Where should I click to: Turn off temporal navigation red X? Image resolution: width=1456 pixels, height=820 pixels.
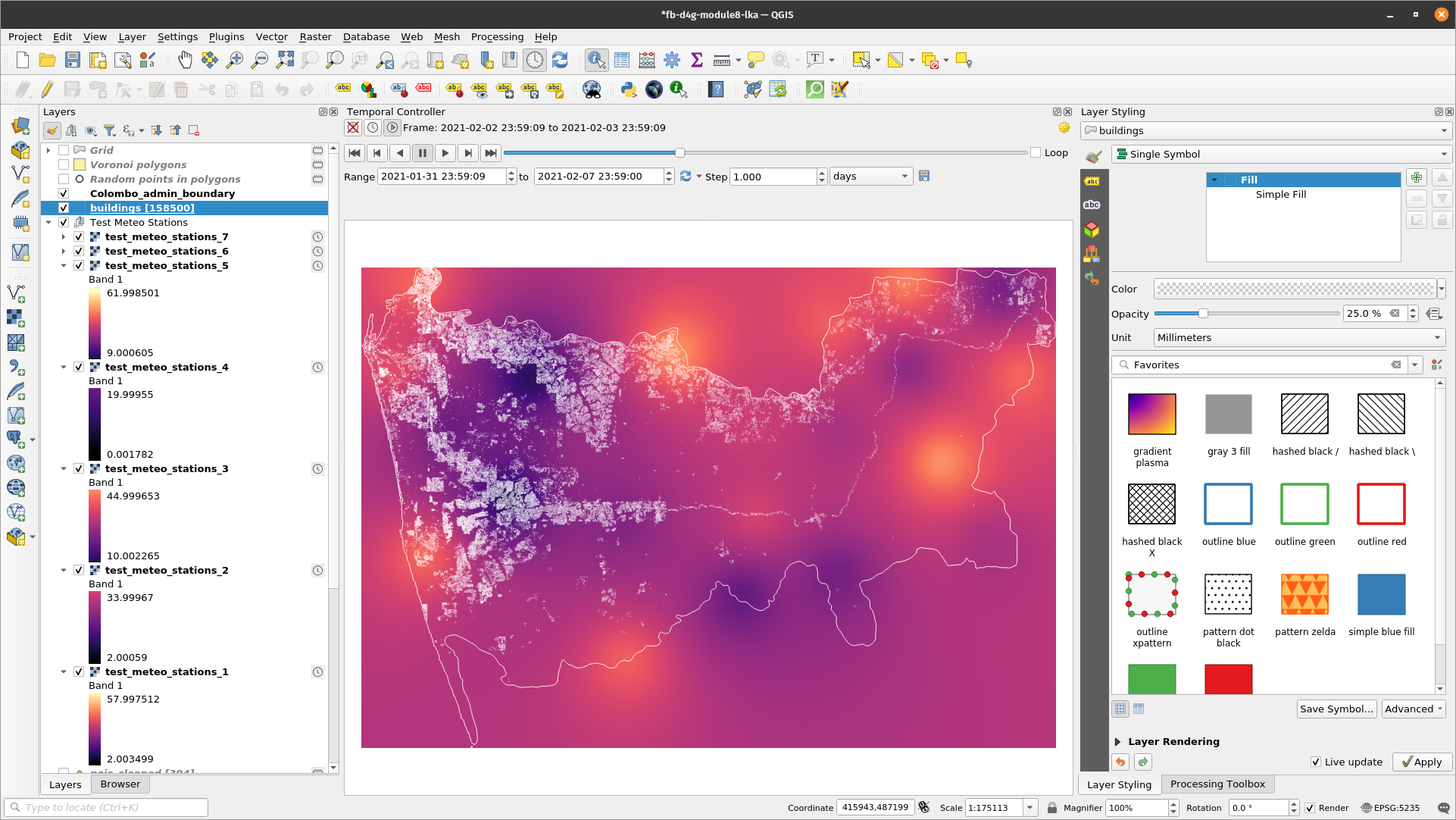click(x=353, y=127)
